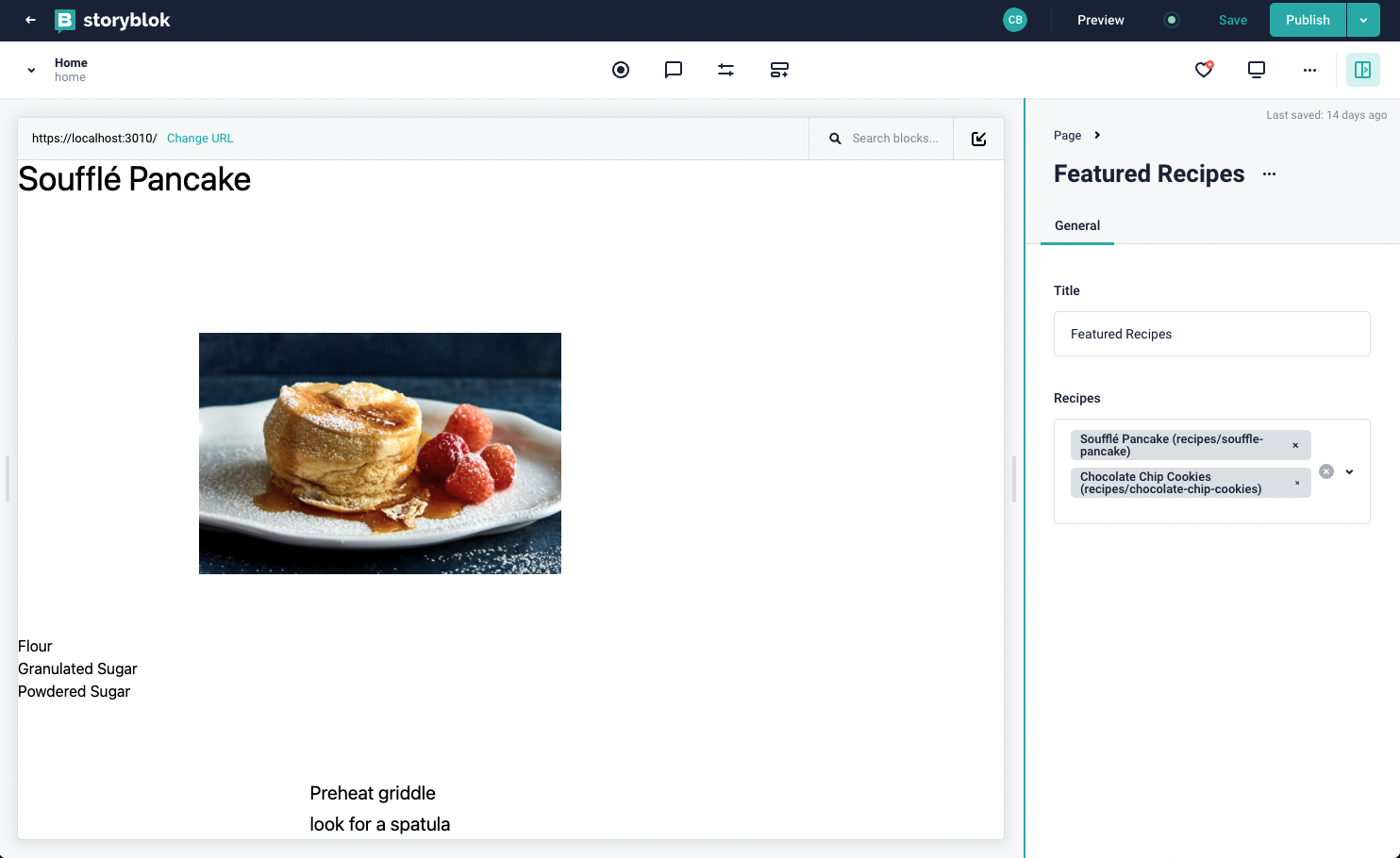The width and height of the screenshot is (1400, 858).
Task: Remove Soufflé Pancake from Recipes
Action: [x=1295, y=445]
